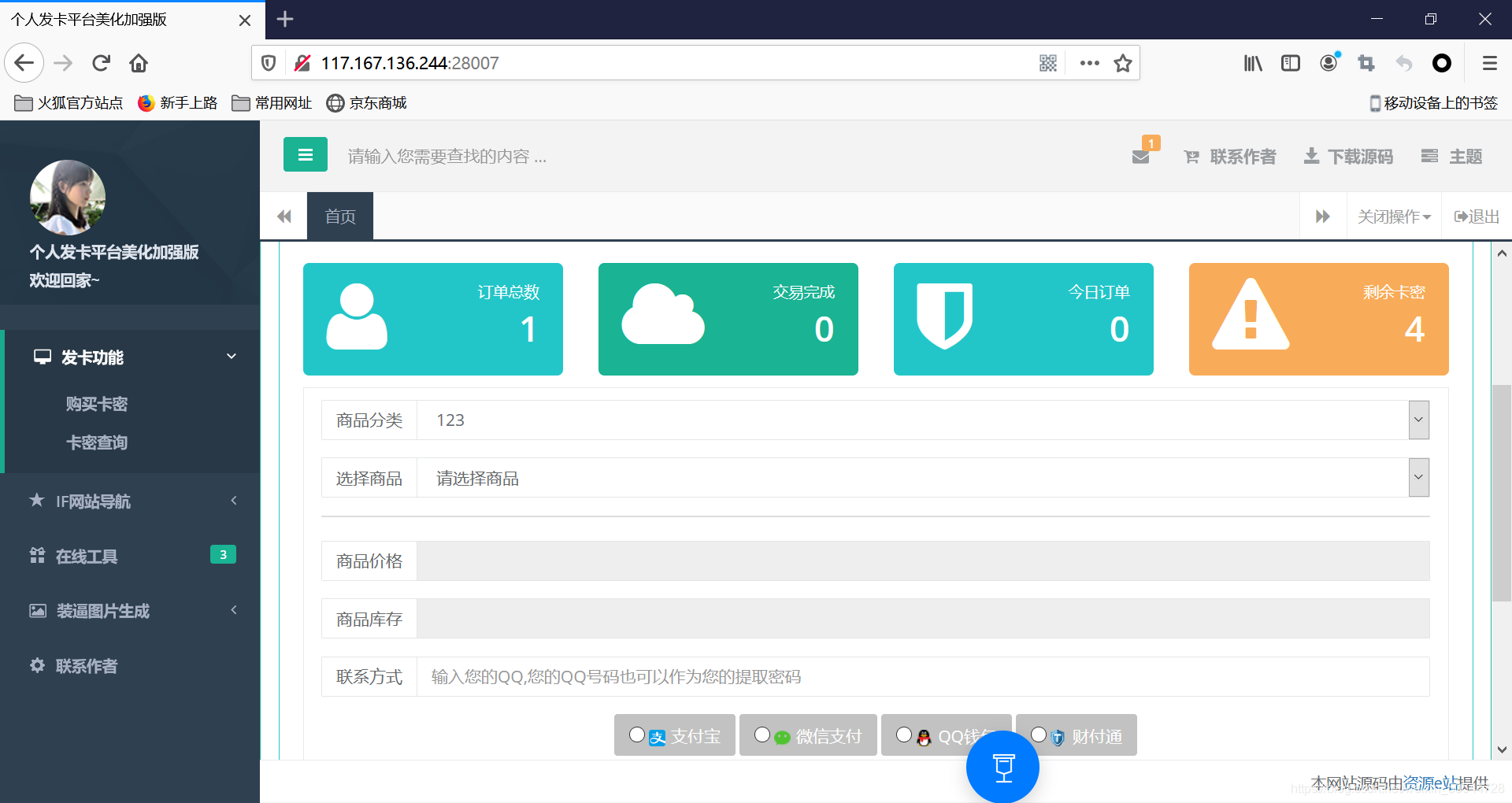
Task: Open the 火狐官方站点 bookmark folder
Action: pos(69,103)
